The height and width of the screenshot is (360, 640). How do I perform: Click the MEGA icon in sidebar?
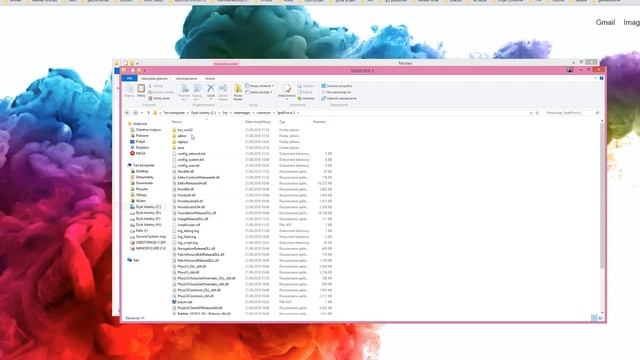pos(132,153)
